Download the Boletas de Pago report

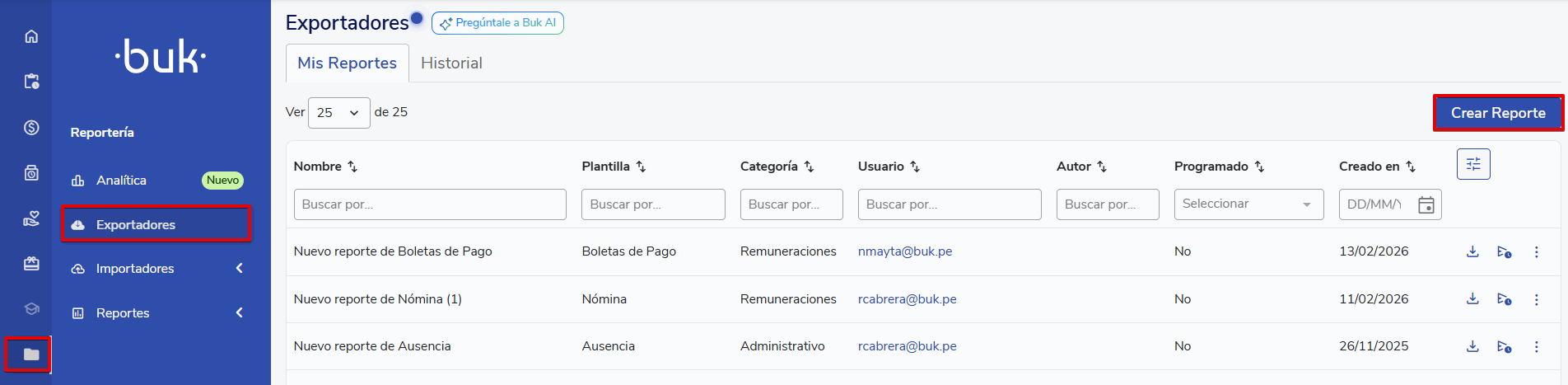coord(1472,251)
